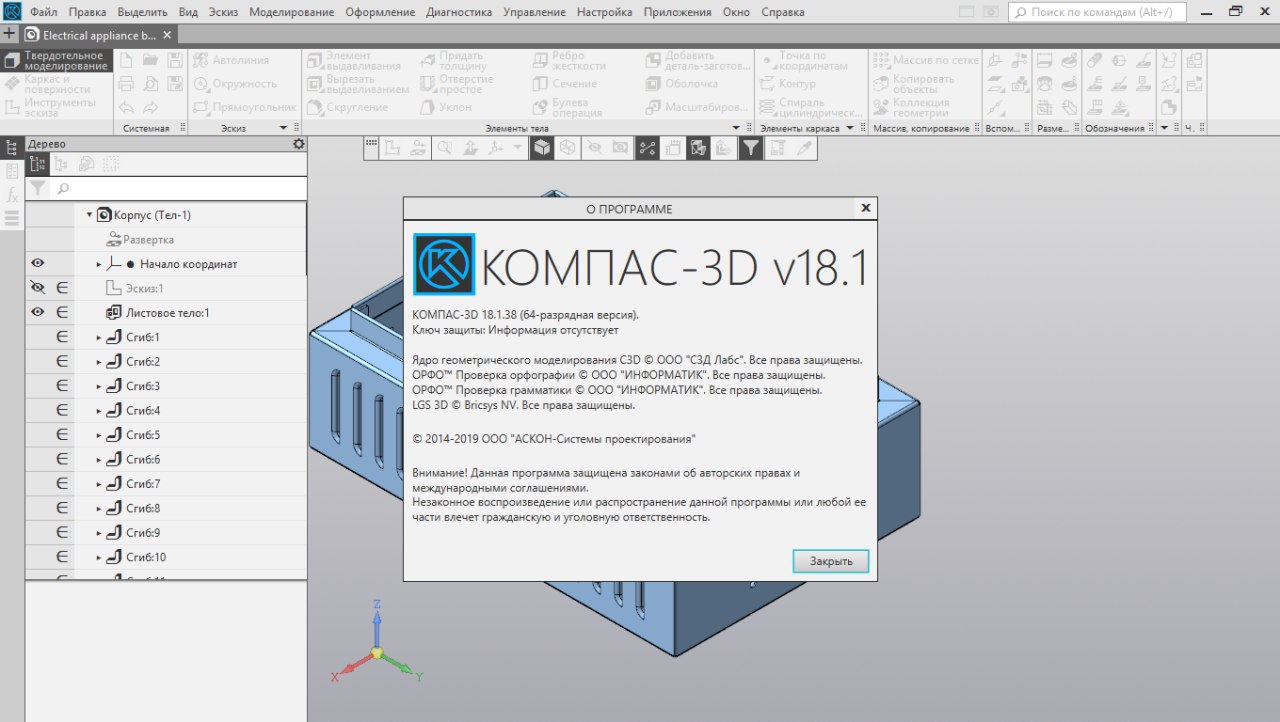Expand the Сгиб:10 tree node
The image size is (1280, 722).
[99, 557]
